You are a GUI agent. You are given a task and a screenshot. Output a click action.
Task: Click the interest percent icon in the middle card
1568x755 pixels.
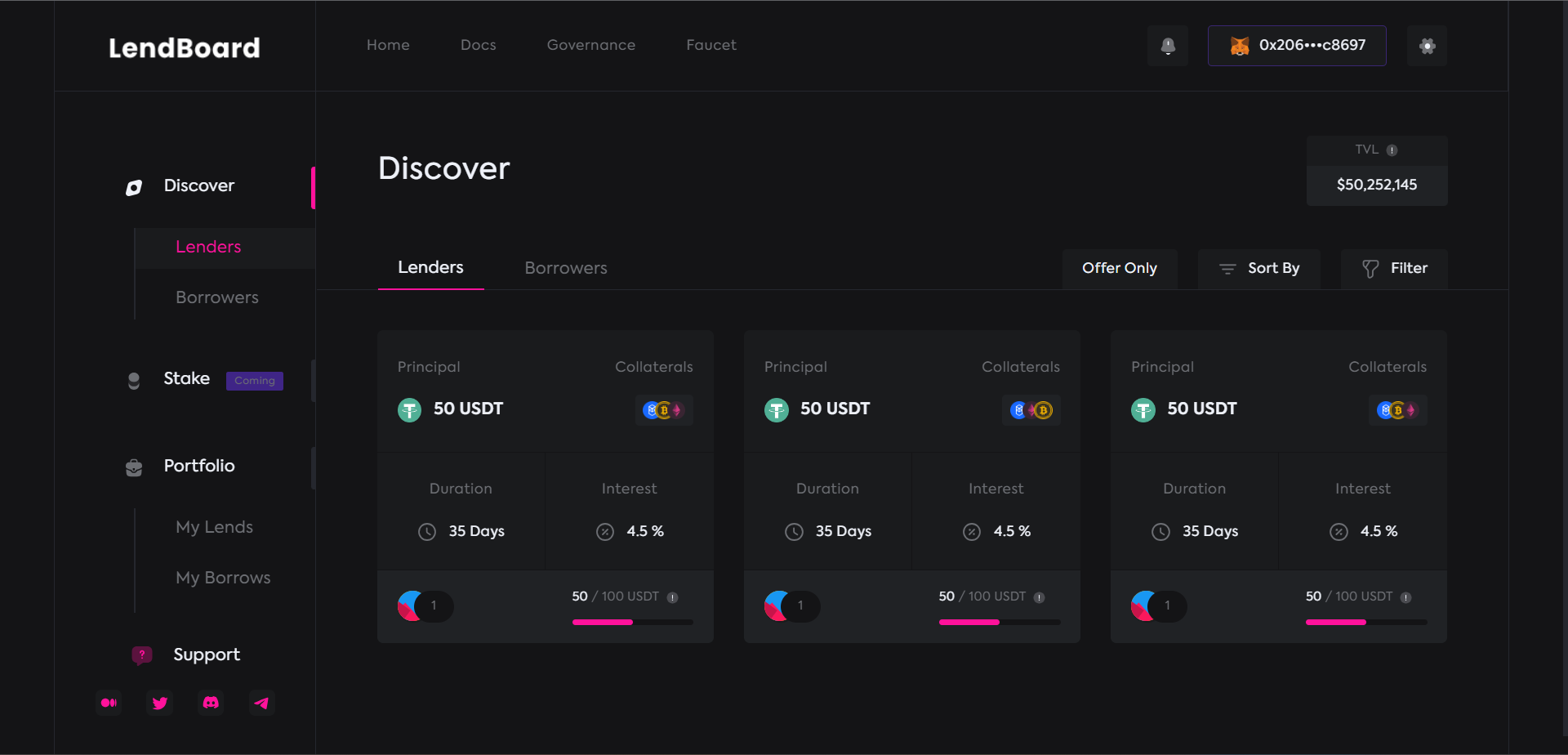coord(972,532)
